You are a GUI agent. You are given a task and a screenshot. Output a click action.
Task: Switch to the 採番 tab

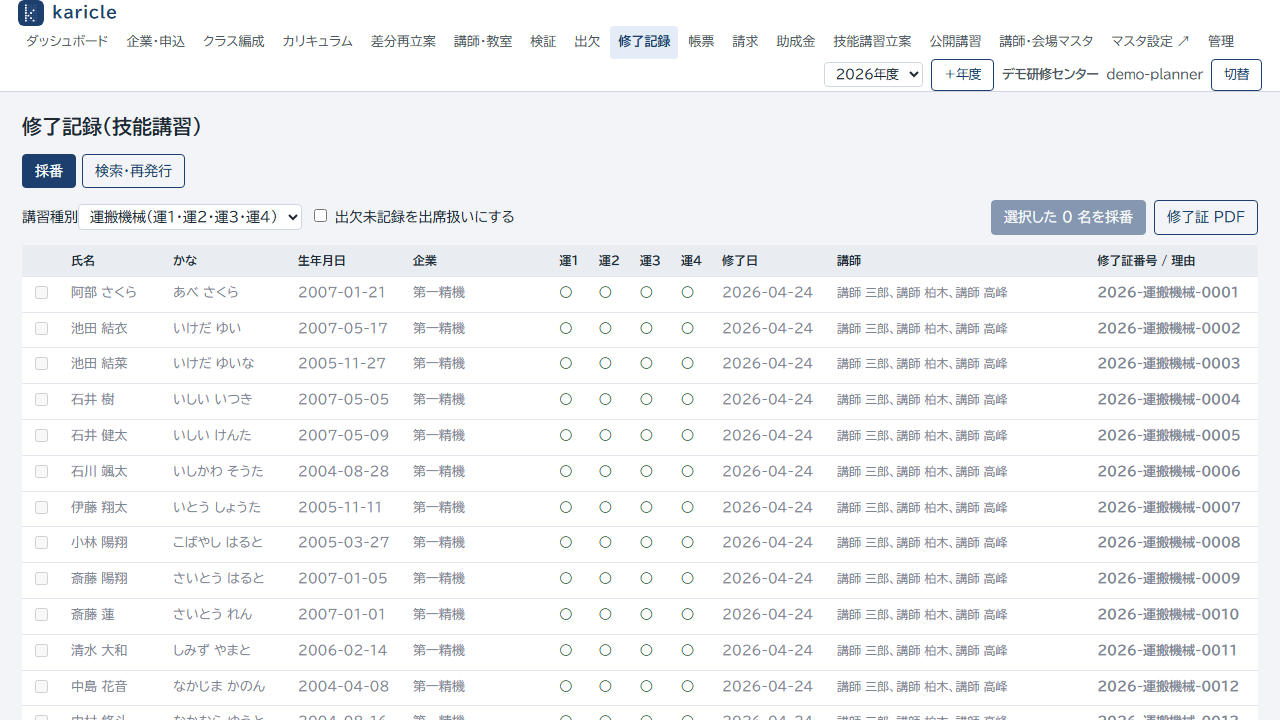[49, 171]
